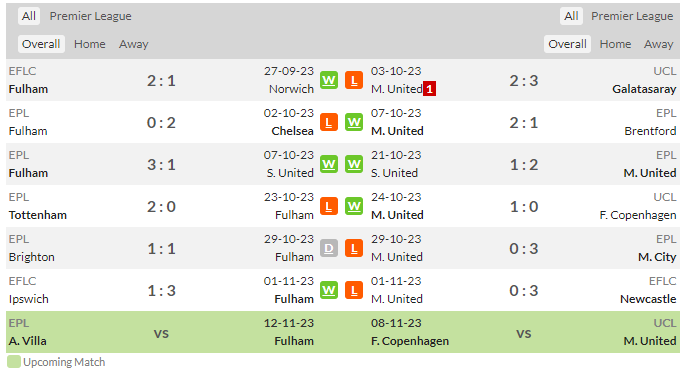This screenshot has height=385, width=683.
Task: Select the right Overall tab
Action: pos(567,44)
